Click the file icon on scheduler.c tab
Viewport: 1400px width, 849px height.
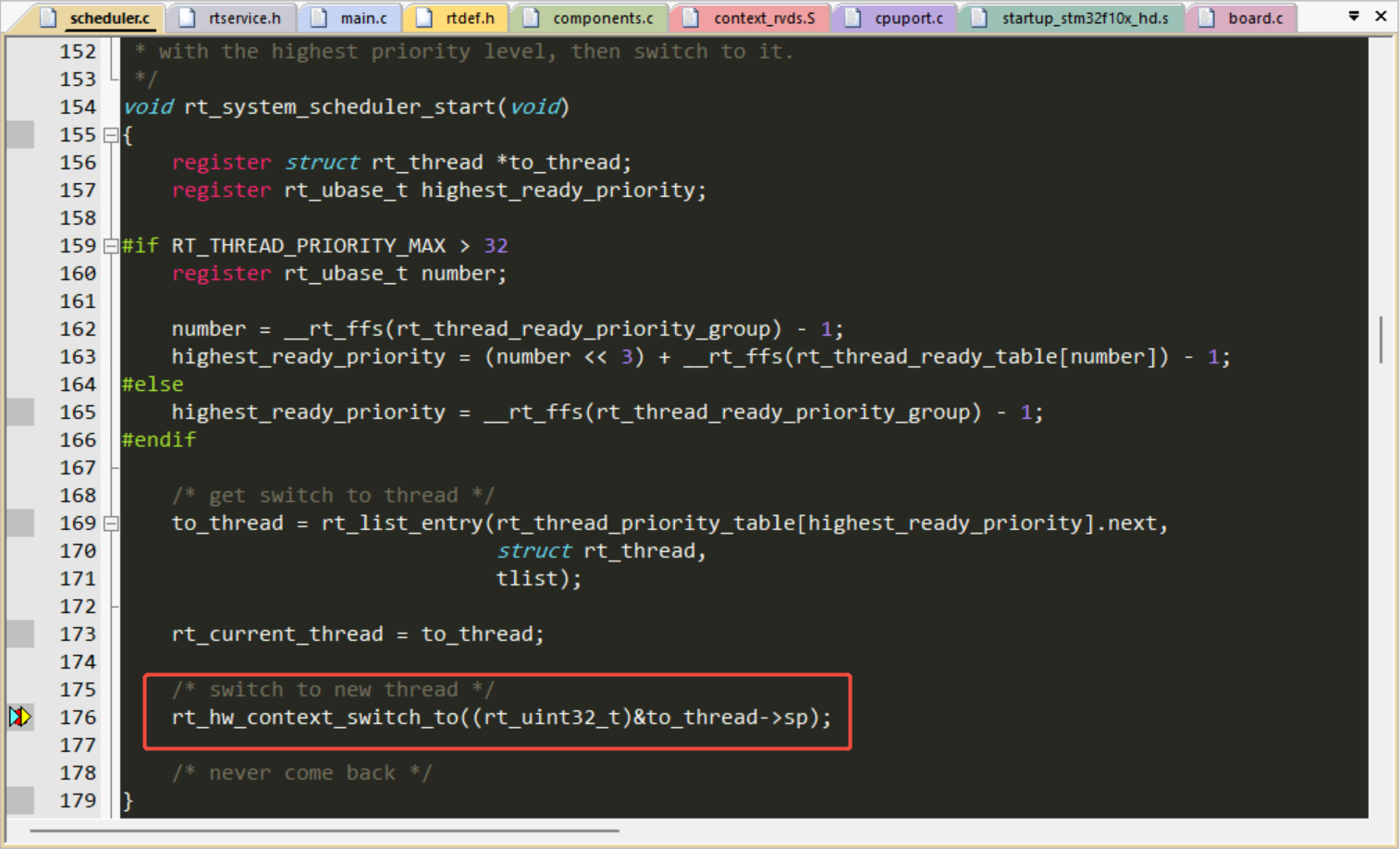(48, 18)
